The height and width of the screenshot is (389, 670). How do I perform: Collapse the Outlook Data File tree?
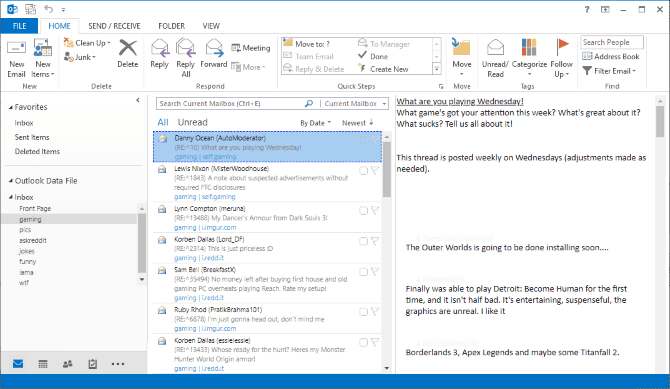[x=11, y=181]
